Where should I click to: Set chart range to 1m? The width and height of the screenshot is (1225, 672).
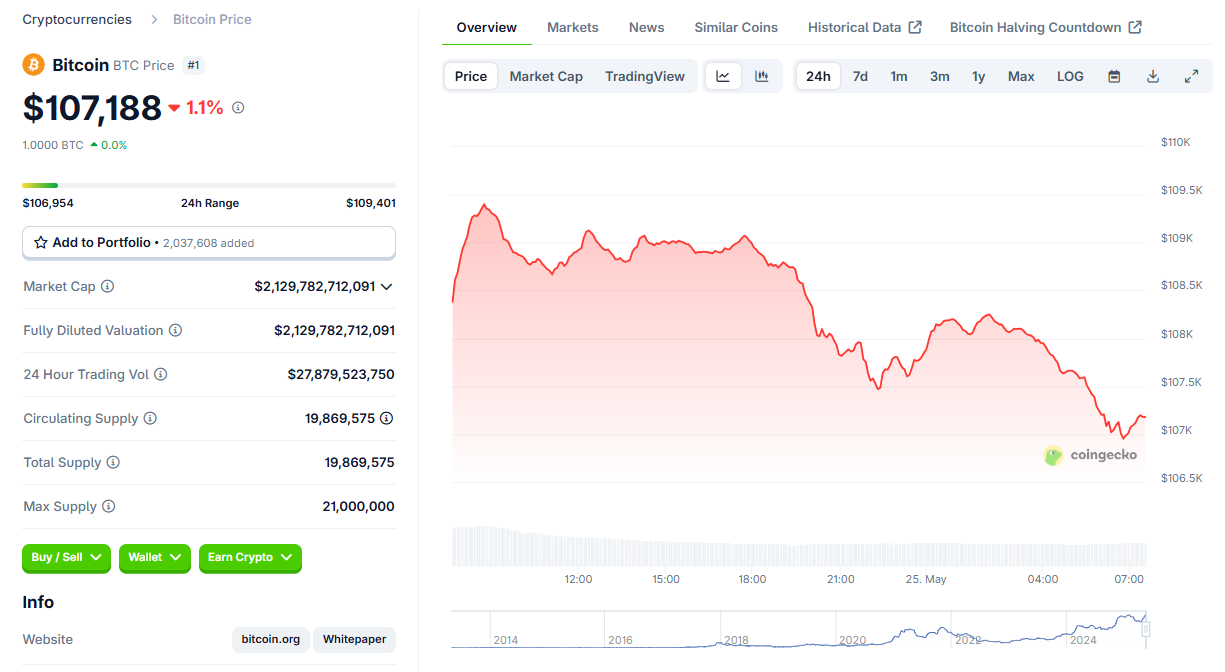(x=899, y=76)
